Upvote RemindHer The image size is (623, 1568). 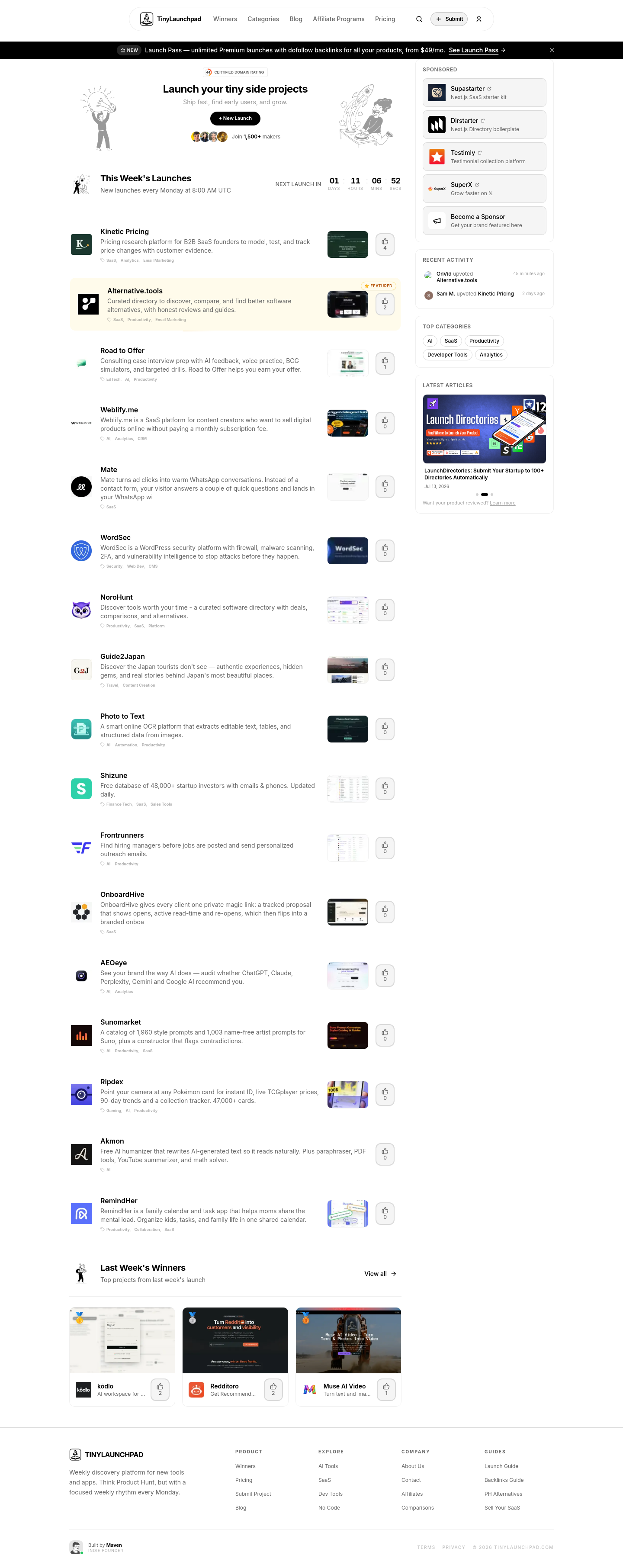385,1213
